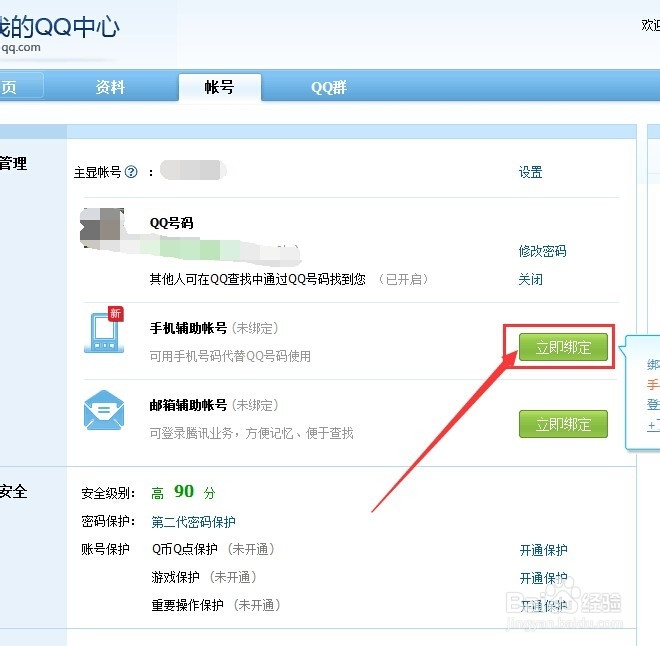The height and width of the screenshot is (646, 660).
Task: Click the 设置 link for main display account
Action: [530, 172]
